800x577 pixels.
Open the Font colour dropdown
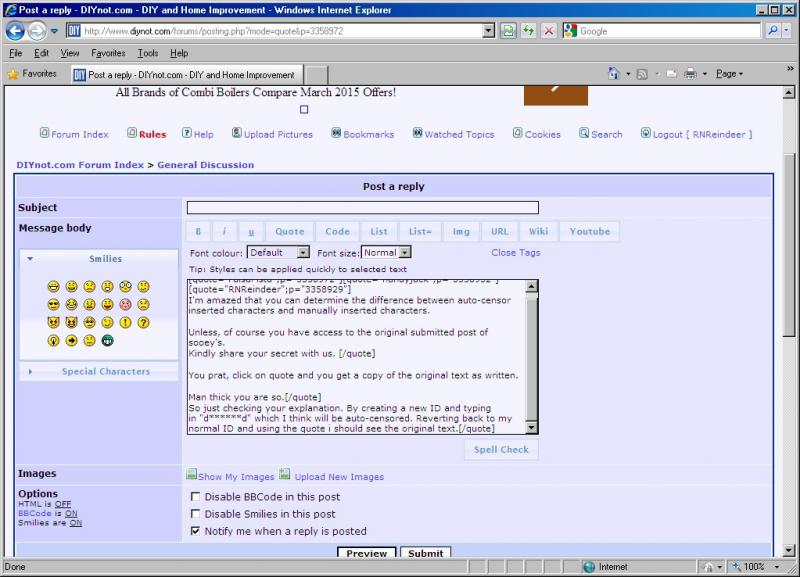278,253
